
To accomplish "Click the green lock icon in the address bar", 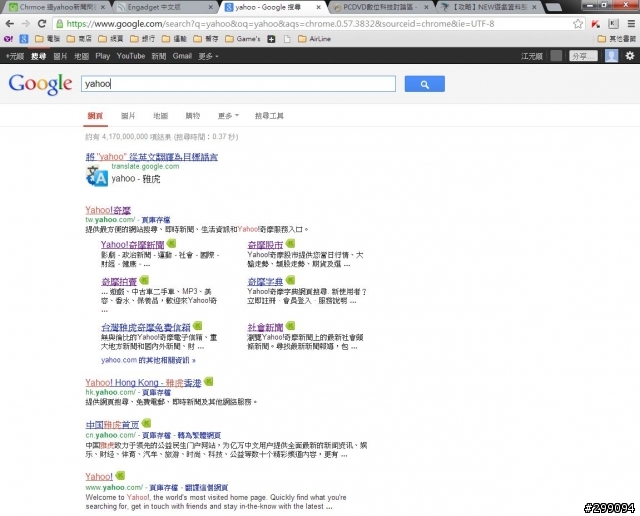I will [60, 24].
